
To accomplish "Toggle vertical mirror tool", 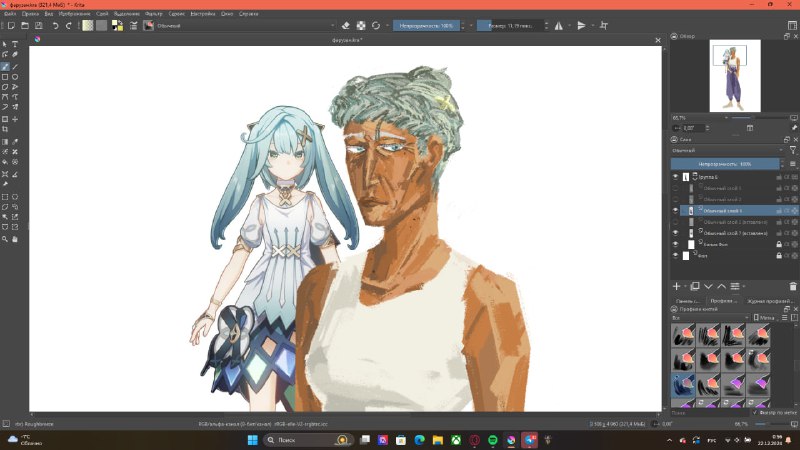I will tap(581, 26).
